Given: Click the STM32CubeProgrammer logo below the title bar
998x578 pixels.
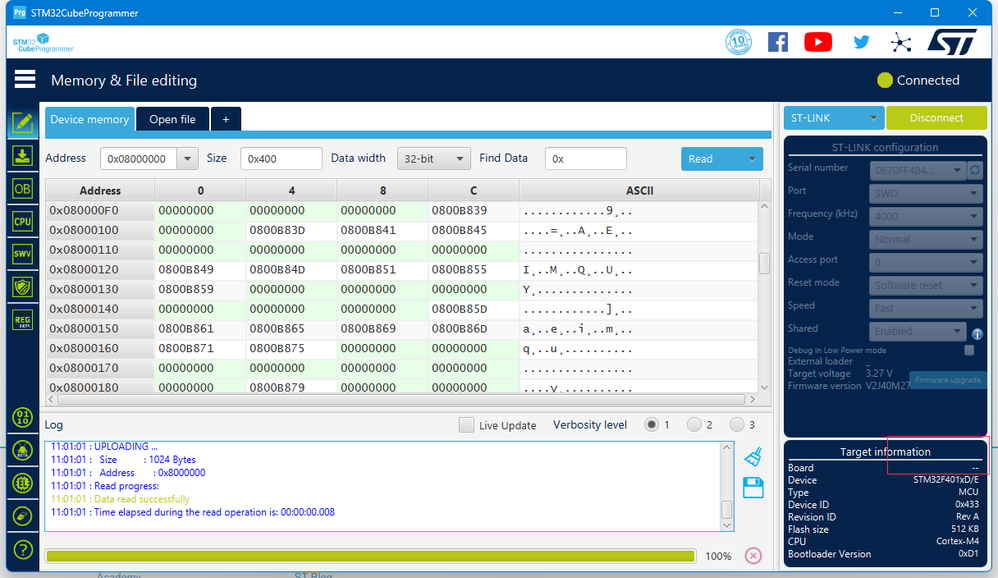Looking at the screenshot, I should tap(43, 43).
